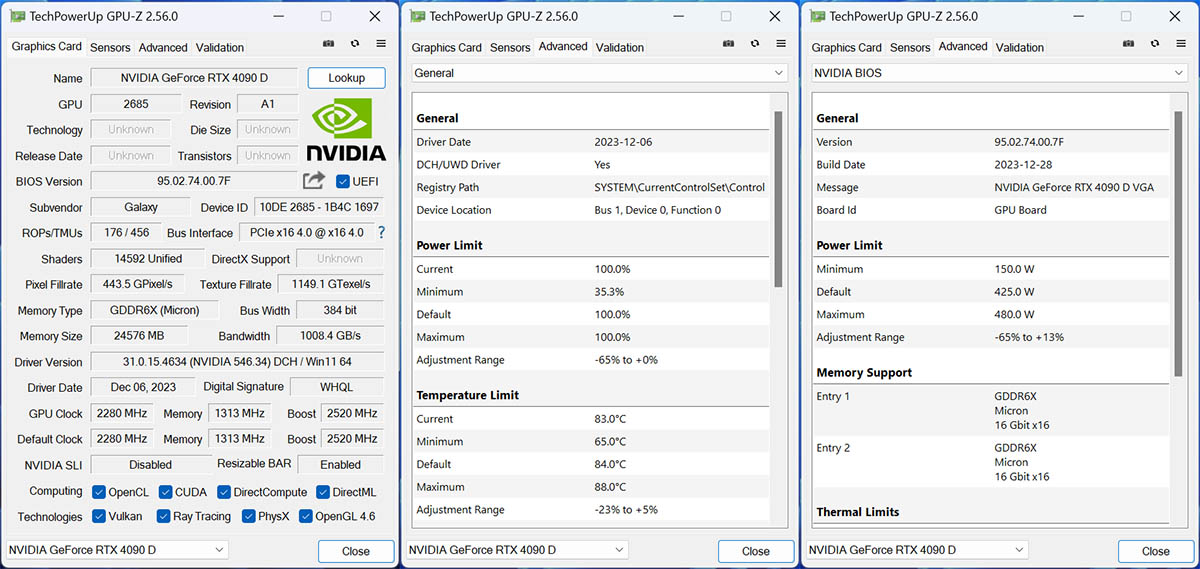Open the hamburger menu in the right window
The image size is (1200, 569).
(x=1181, y=44)
